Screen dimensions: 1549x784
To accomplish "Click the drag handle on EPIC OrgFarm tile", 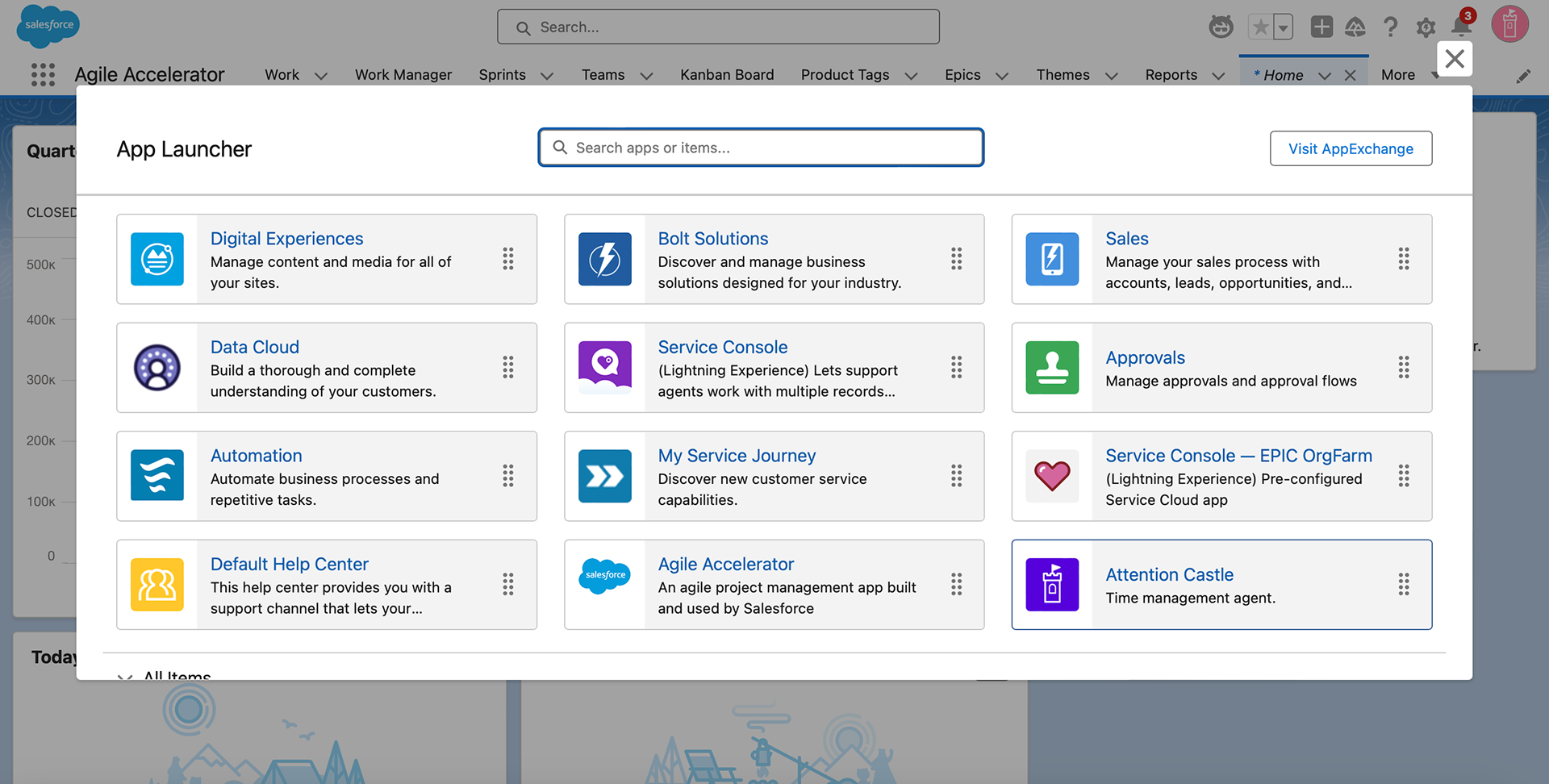I will tap(1404, 476).
